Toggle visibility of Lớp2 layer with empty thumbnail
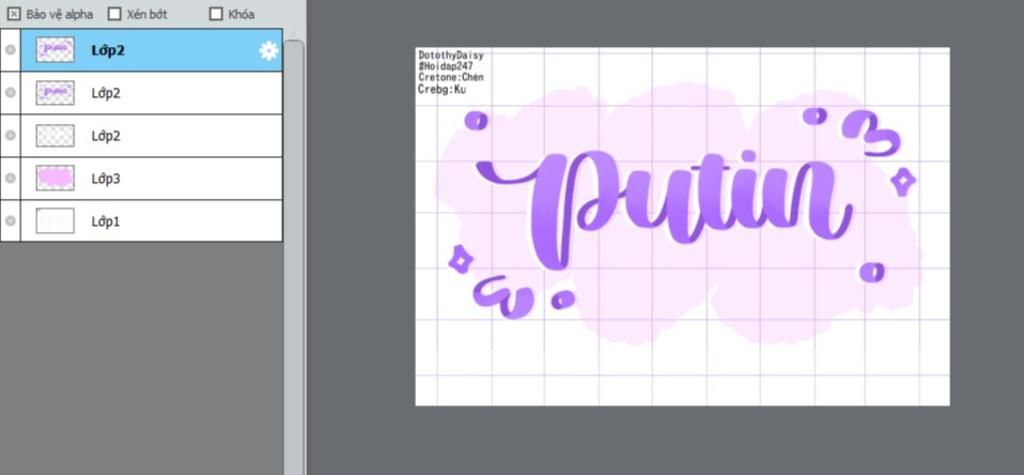Image resolution: width=1024 pixels, height=475 pixels. [x=10, y=135]
